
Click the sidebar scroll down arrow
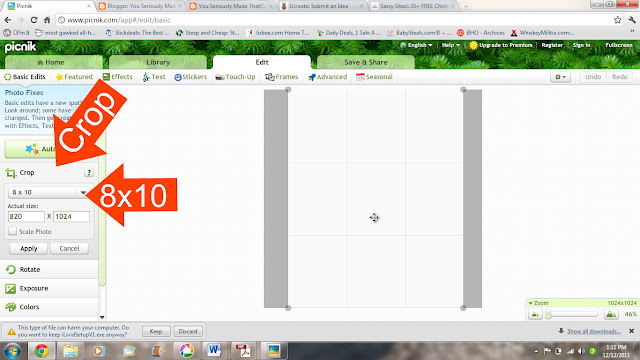(102, 317)
